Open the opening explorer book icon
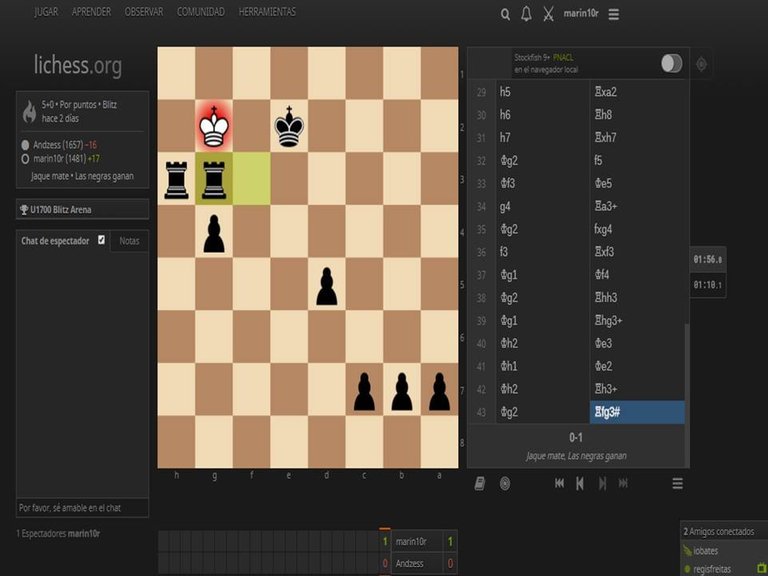The width and height of the screenshot is (768, 576). [480, 483]
